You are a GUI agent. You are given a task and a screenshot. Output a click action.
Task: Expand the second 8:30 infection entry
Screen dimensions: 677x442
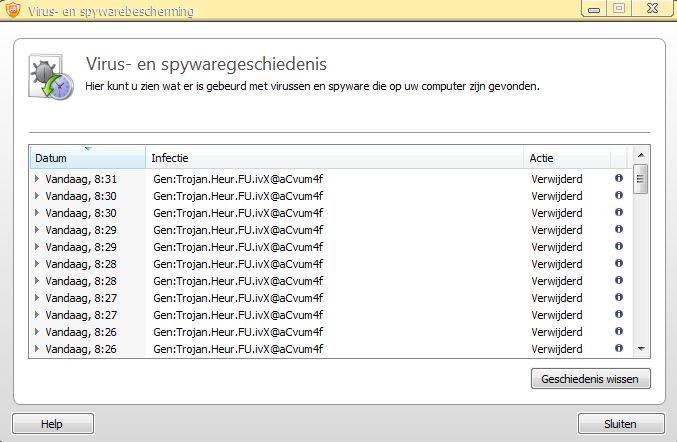pos(38,213)
